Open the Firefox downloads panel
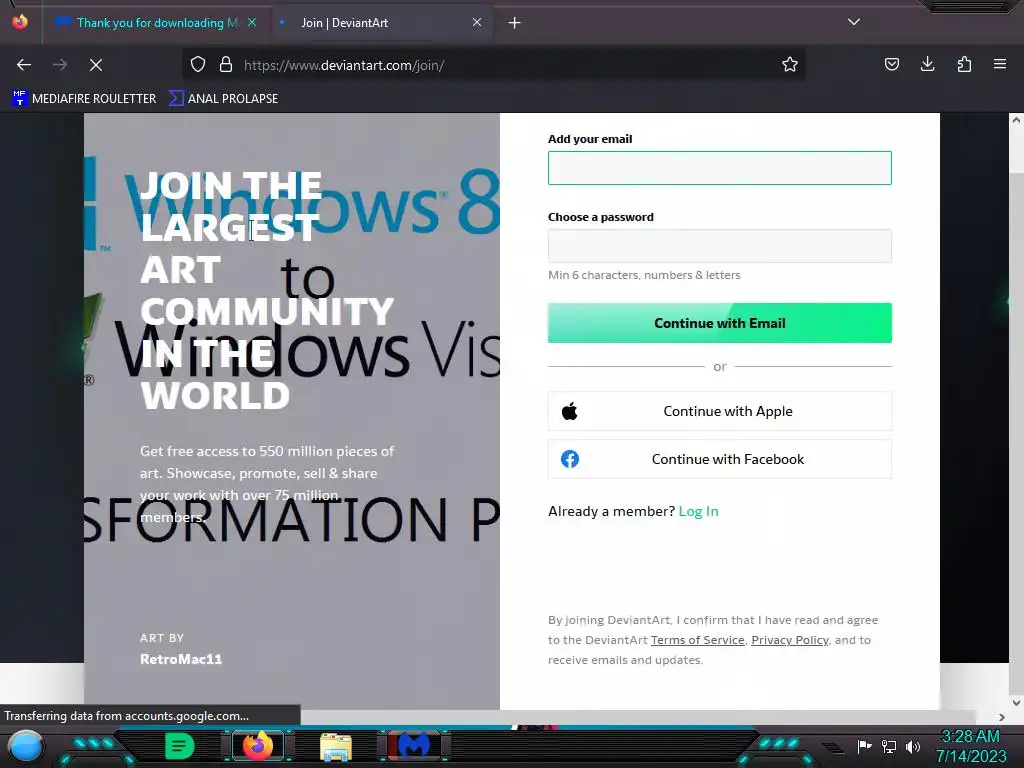Viewport: 1024px width, 768px height. (927, 64)
